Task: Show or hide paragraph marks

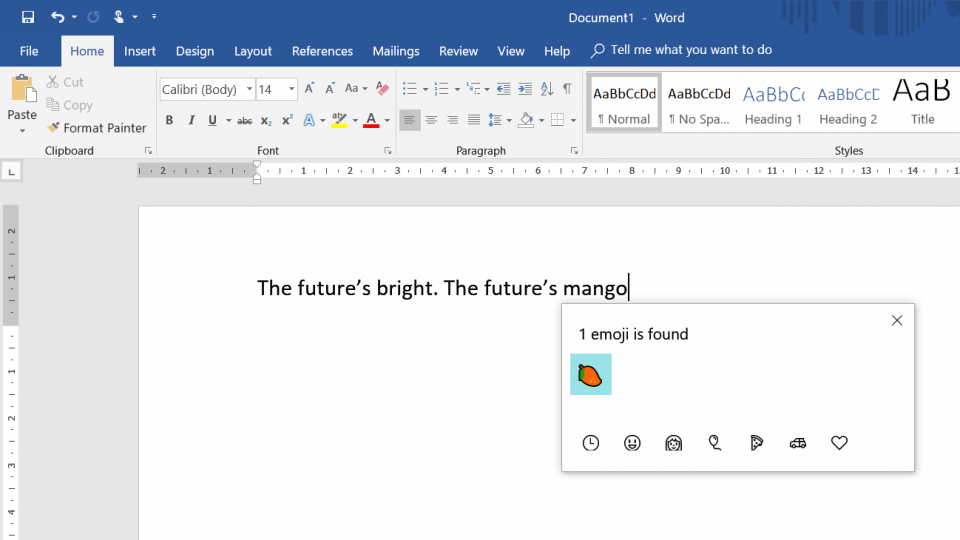Action: click(x=568, y=89)
